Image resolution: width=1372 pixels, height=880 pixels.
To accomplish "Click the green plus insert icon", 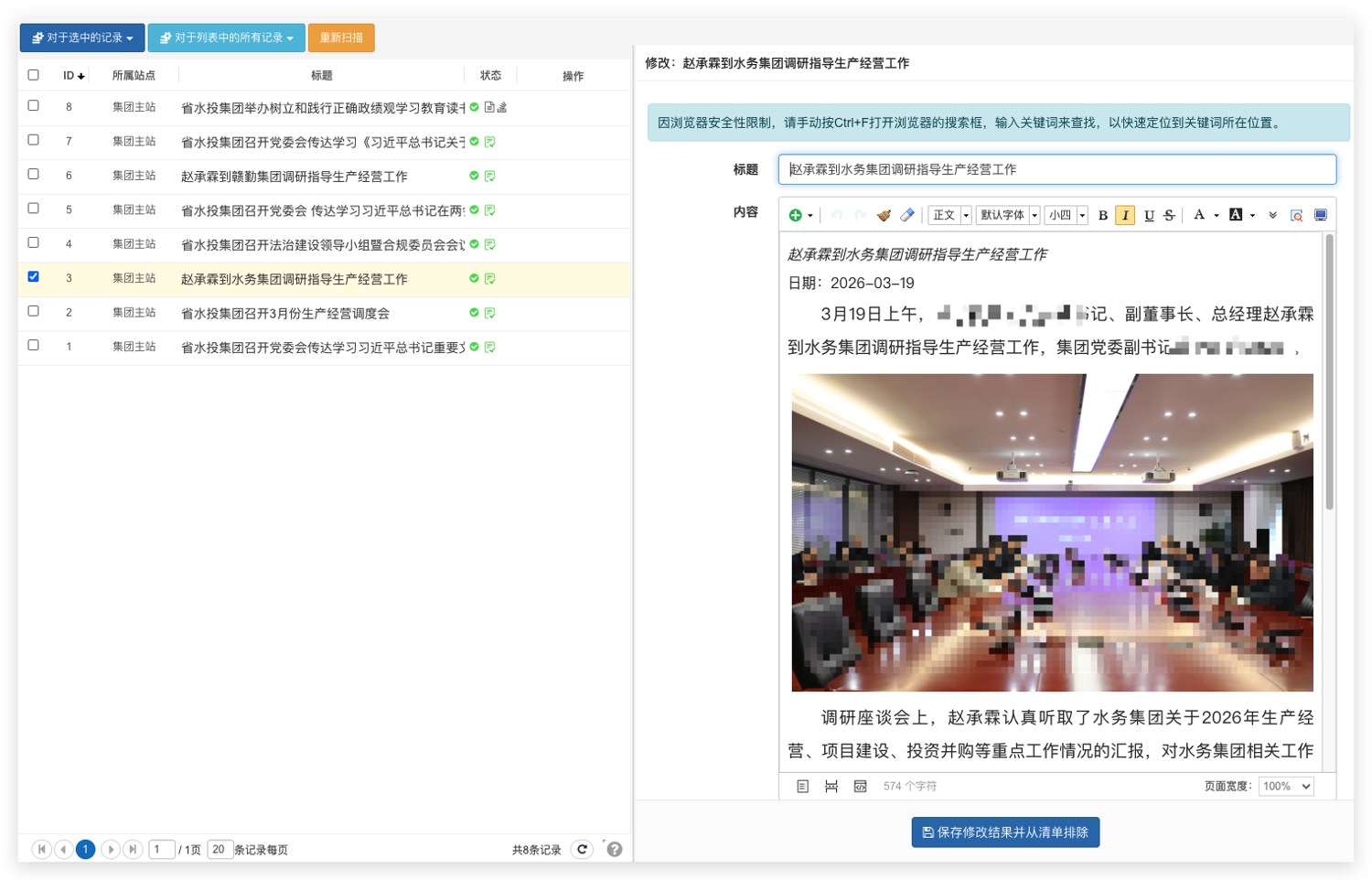I will tap(795, 215).
